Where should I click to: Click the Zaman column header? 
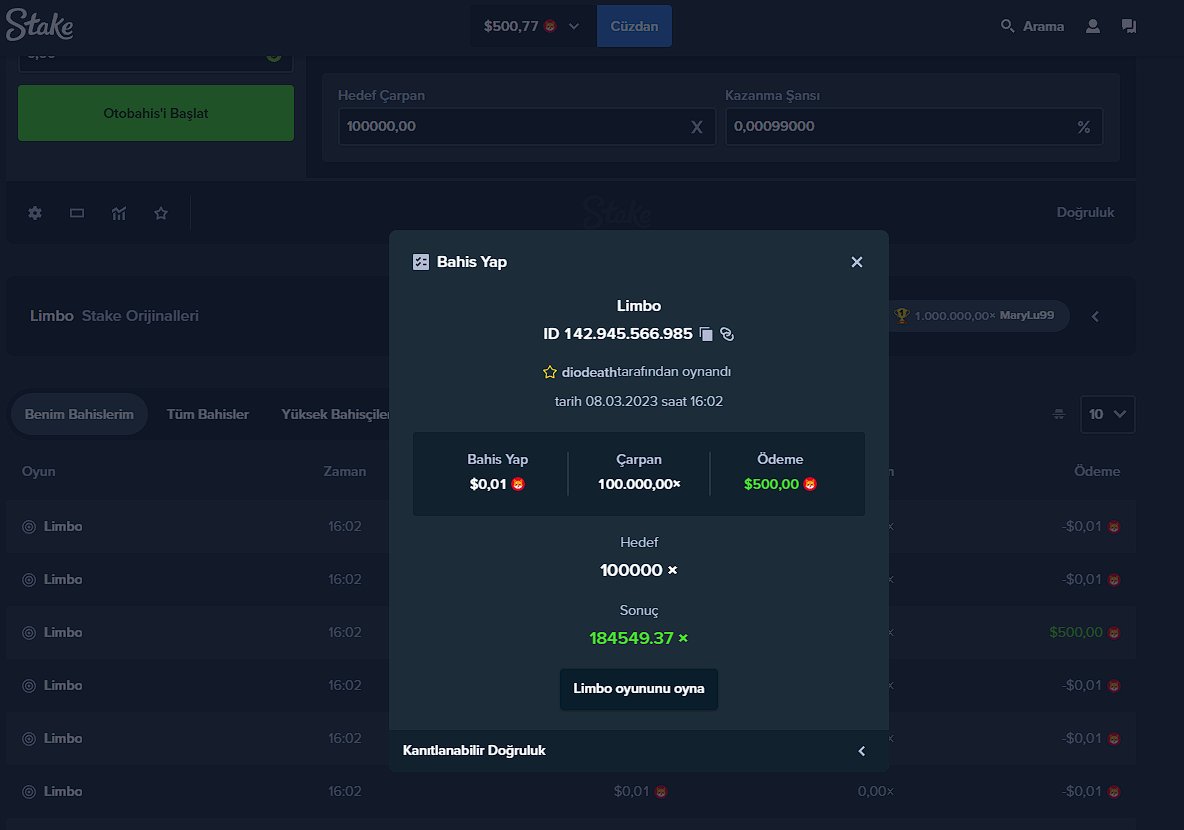point(344,472)
